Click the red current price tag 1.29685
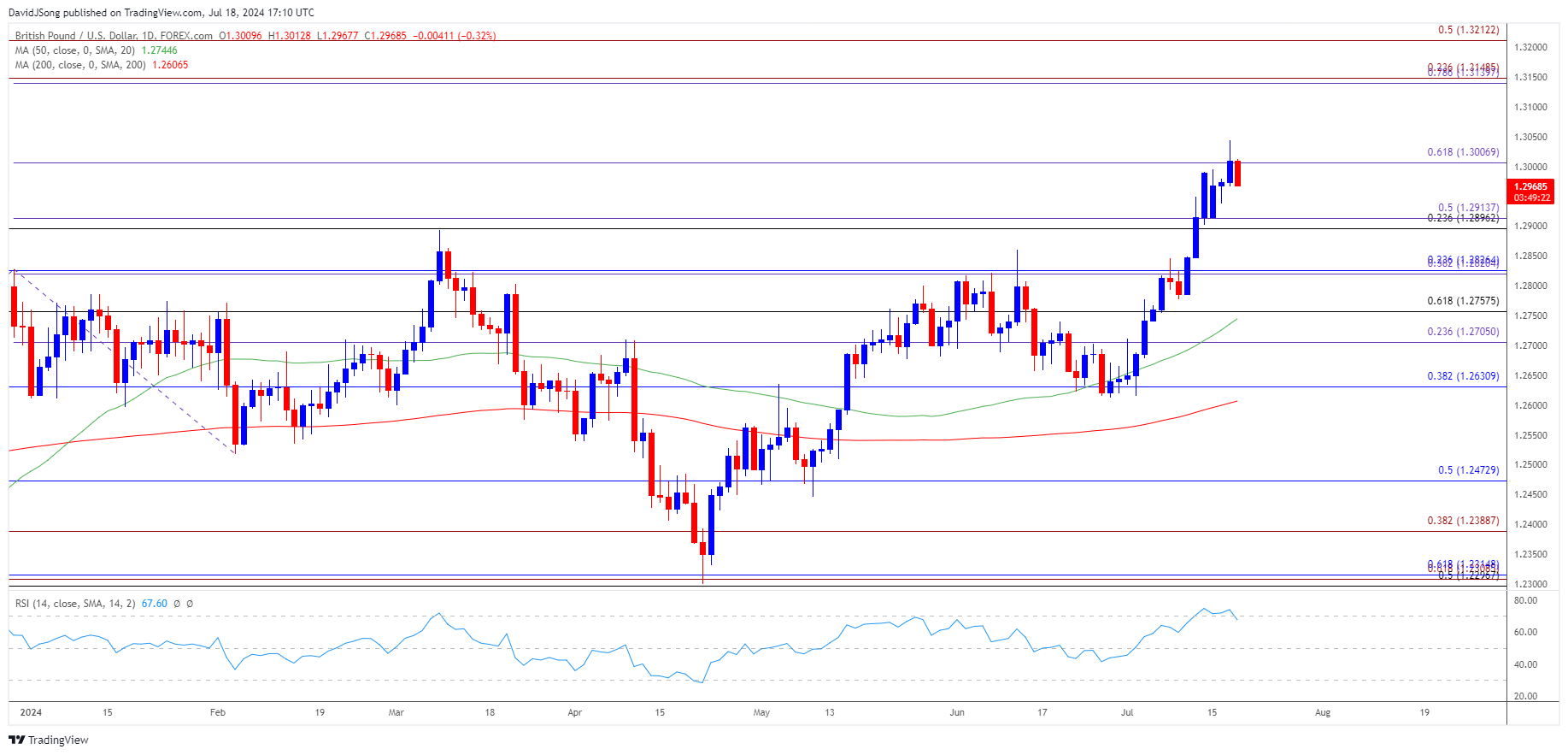This screenshot has width=1568, height=755. [x=1531, y=186]
